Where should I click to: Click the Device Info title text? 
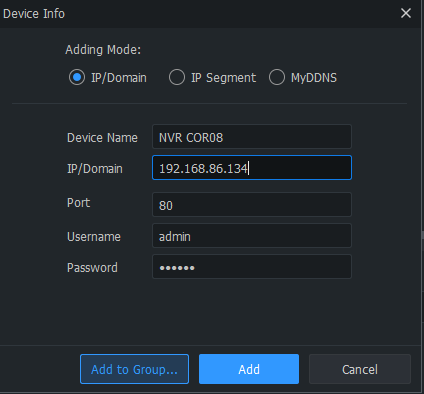click(34, 14)
